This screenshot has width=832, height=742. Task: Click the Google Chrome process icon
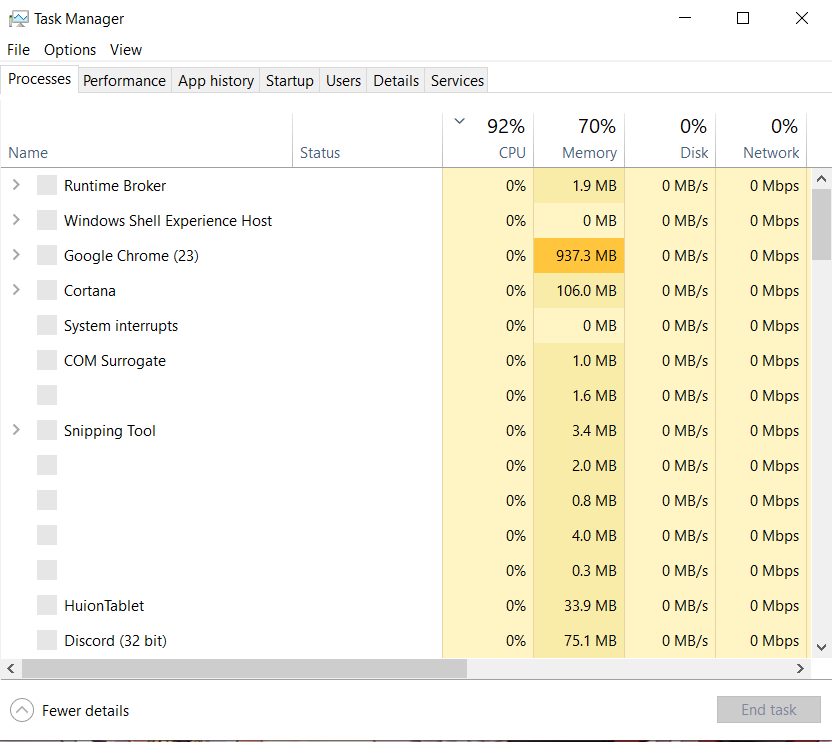[47, 256]
